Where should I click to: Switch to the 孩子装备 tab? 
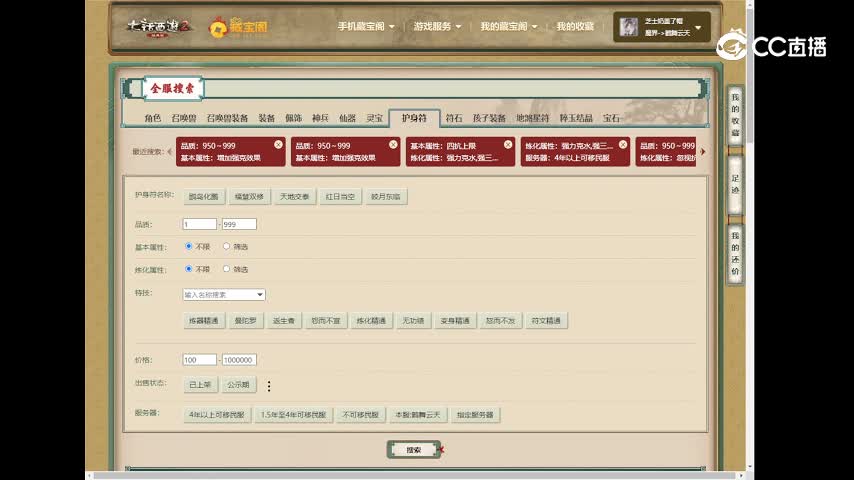pyautogui.click(x=489, y=118)
